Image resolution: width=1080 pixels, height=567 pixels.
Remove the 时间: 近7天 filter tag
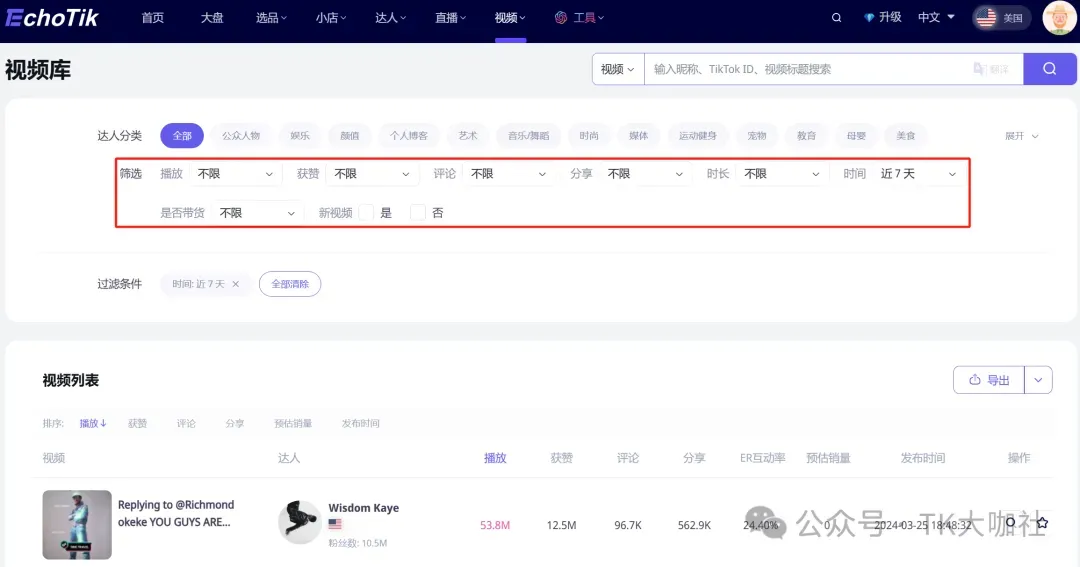[236, 284]
